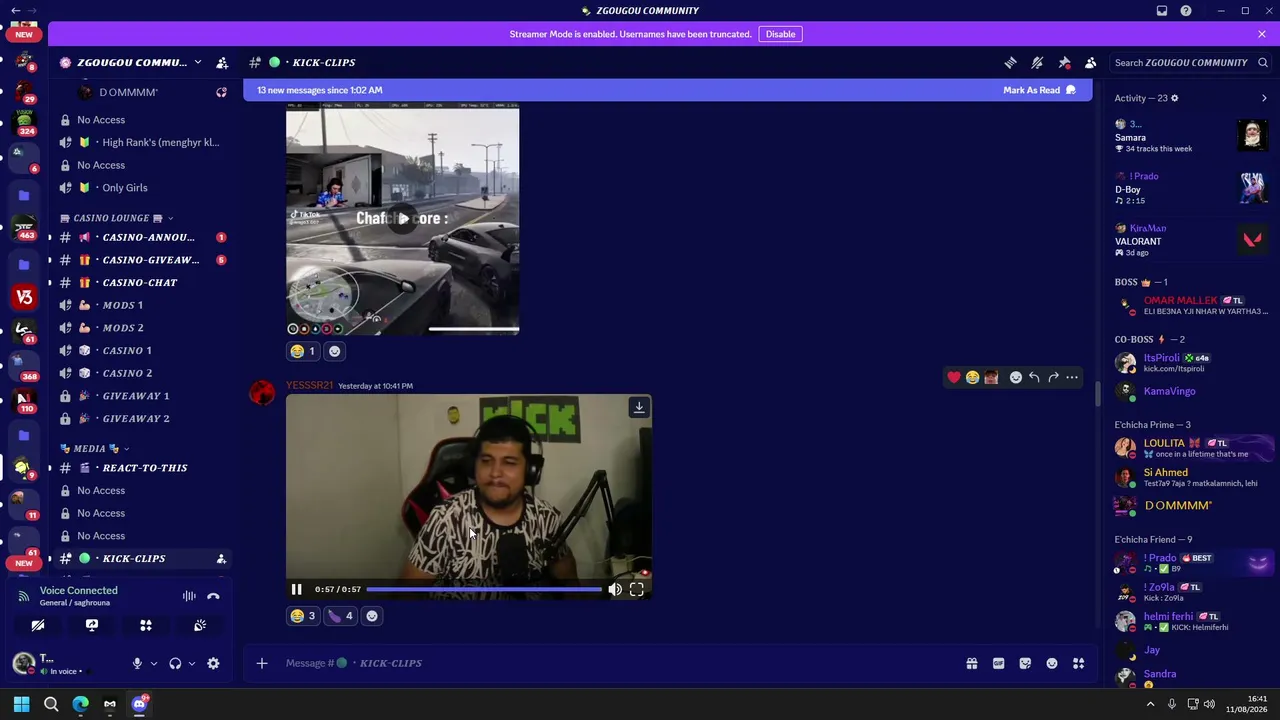Toggle the eggplant reaction with count 4
This screenshot has width=1280, height=720.
341,616
